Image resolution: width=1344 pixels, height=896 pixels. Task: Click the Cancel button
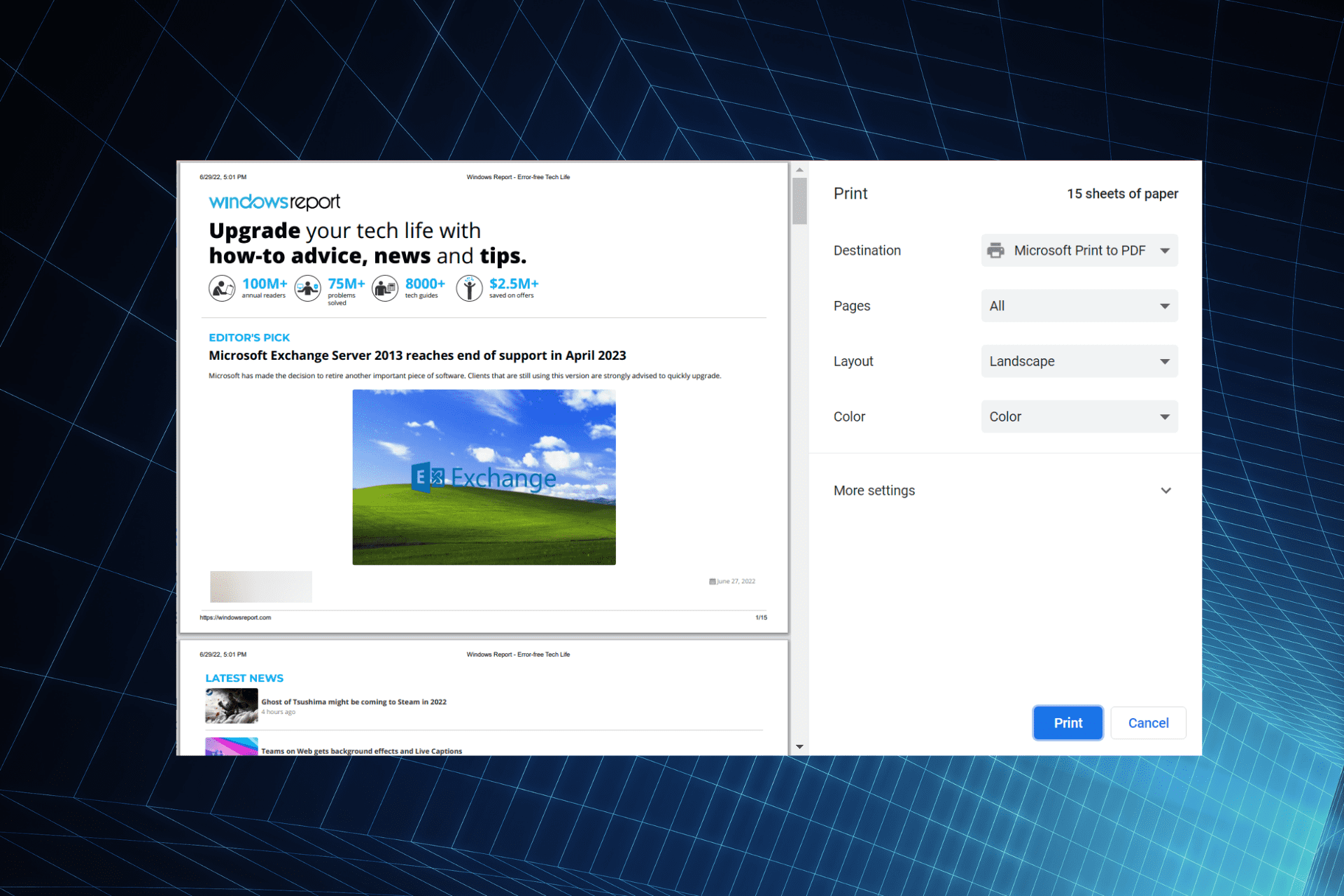click(x=1148, y=723)
